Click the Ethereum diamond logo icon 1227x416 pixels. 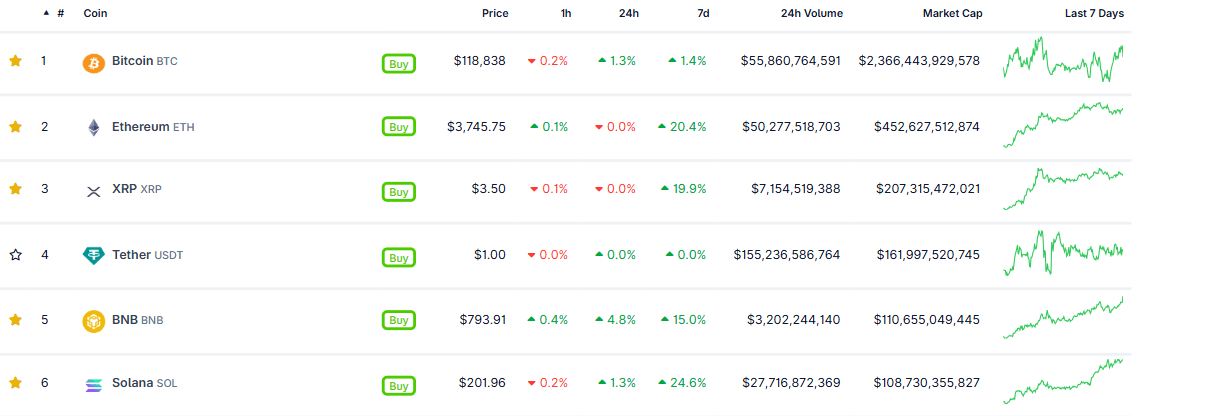point(93,128)
